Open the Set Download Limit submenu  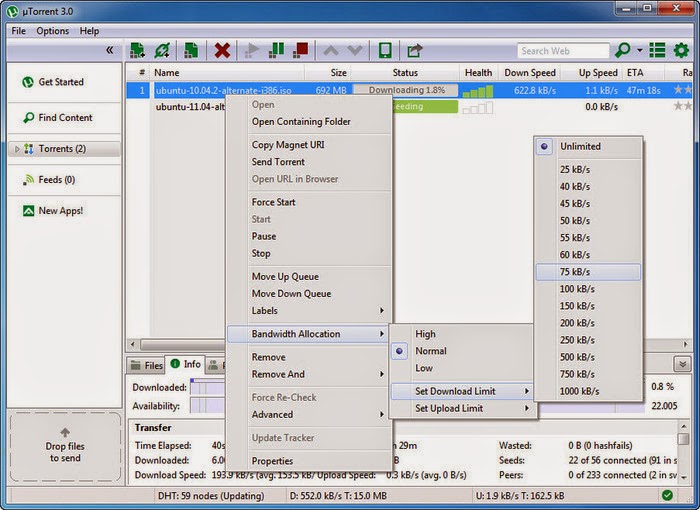(462, 391)
